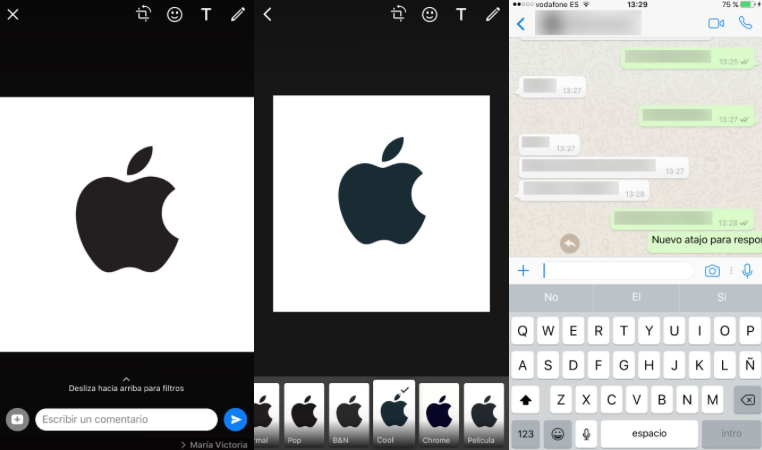Switch to the 123 numeric keyboard

(525, 433)
